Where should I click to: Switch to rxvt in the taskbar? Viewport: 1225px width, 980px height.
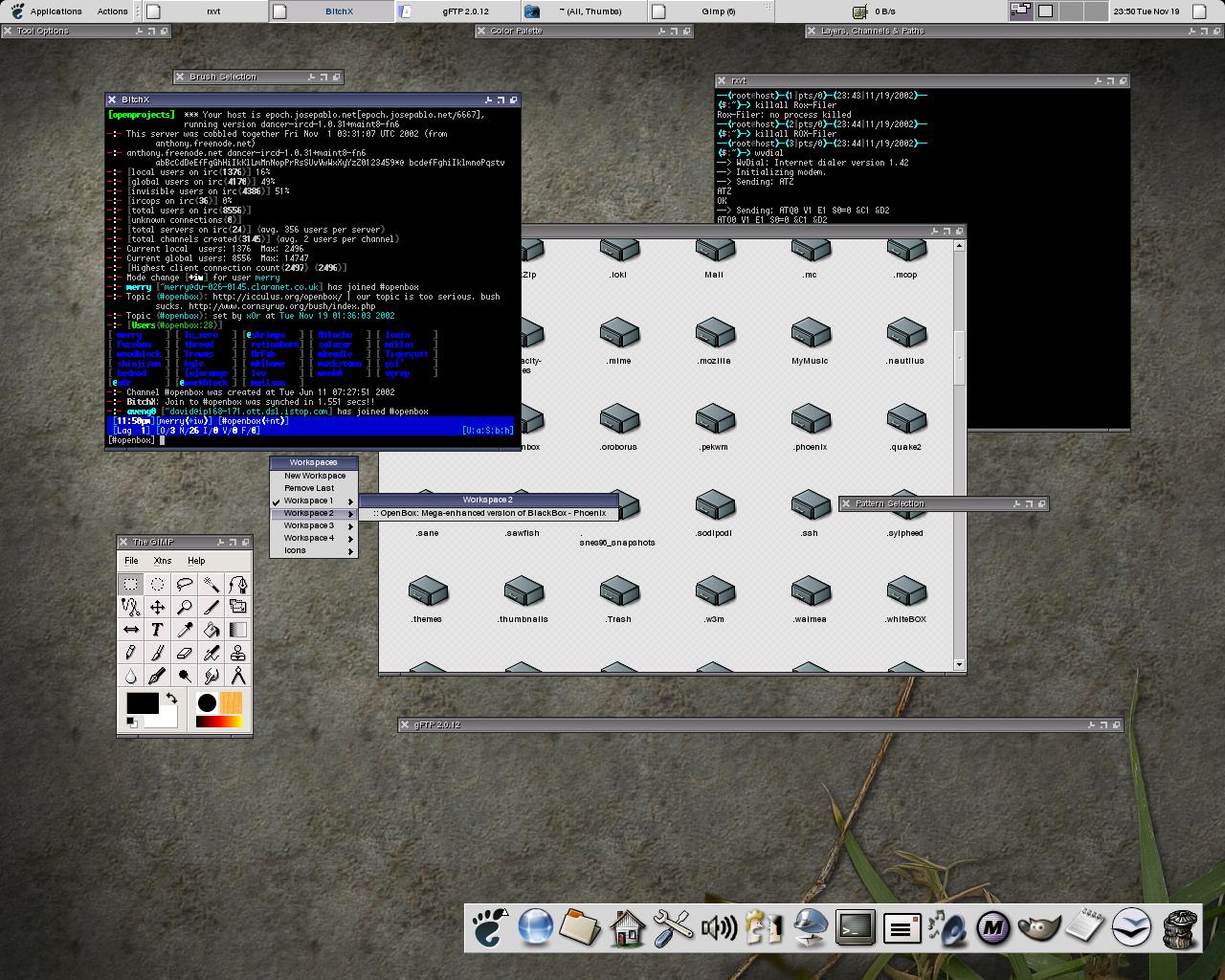tap(205, 11)
